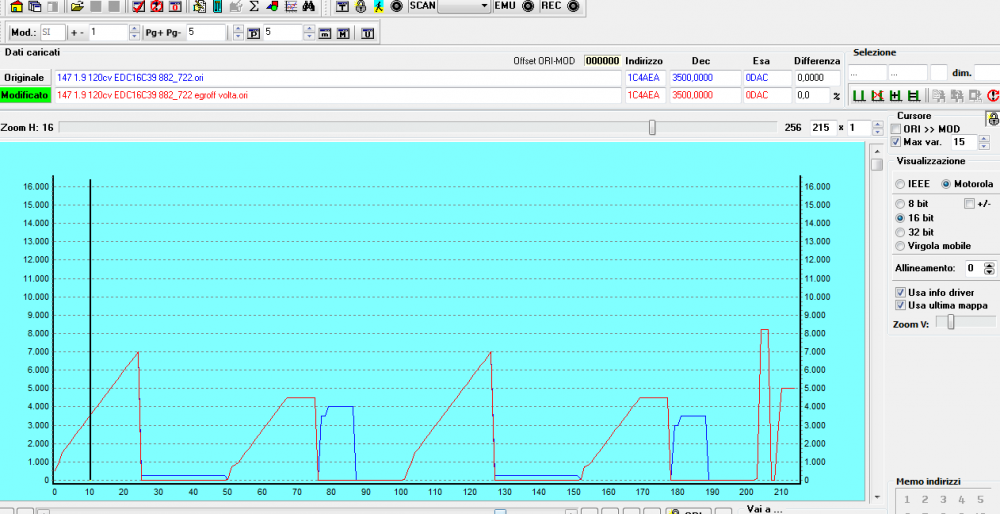
Task: Click the stepper right of the P value field
Action: (x=309, y=33)
